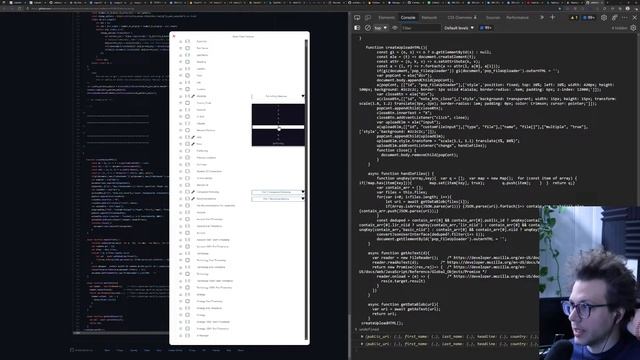Open the Network tab
Screen dimensions: 640x360
429,18
